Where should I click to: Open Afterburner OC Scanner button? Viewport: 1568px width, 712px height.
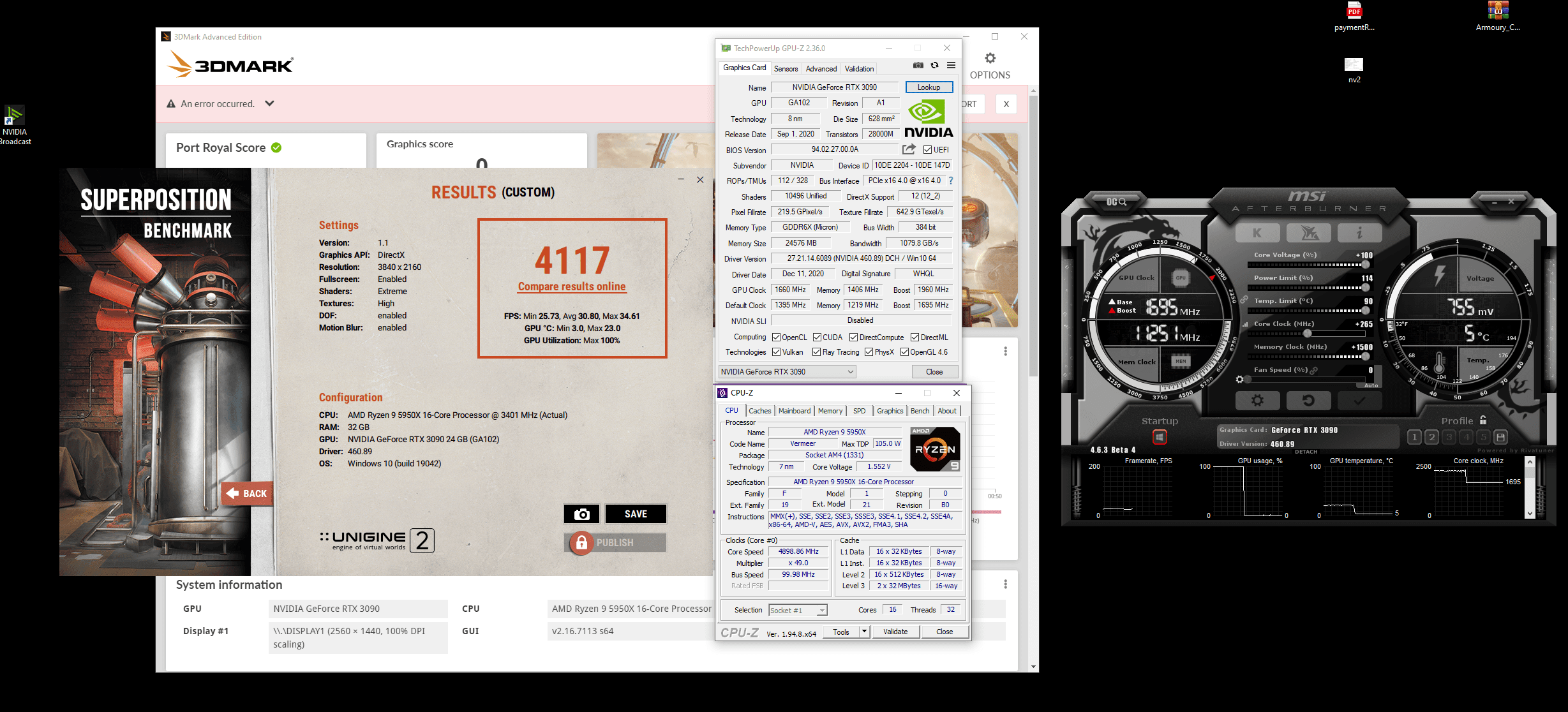tap(1117, 202)
